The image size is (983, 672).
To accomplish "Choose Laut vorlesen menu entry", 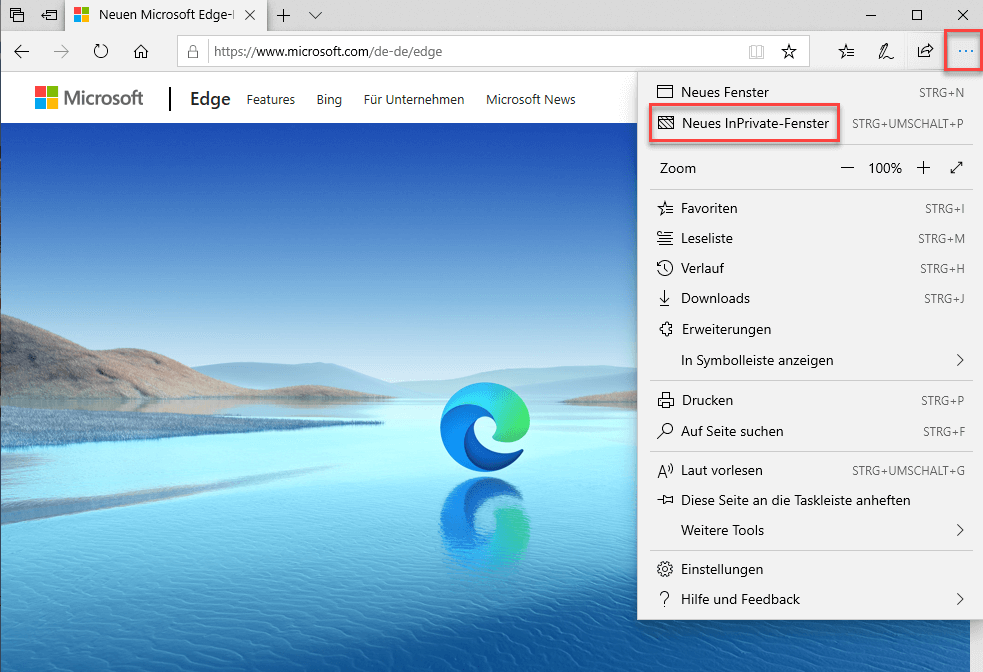I will [x=810, y=470].
